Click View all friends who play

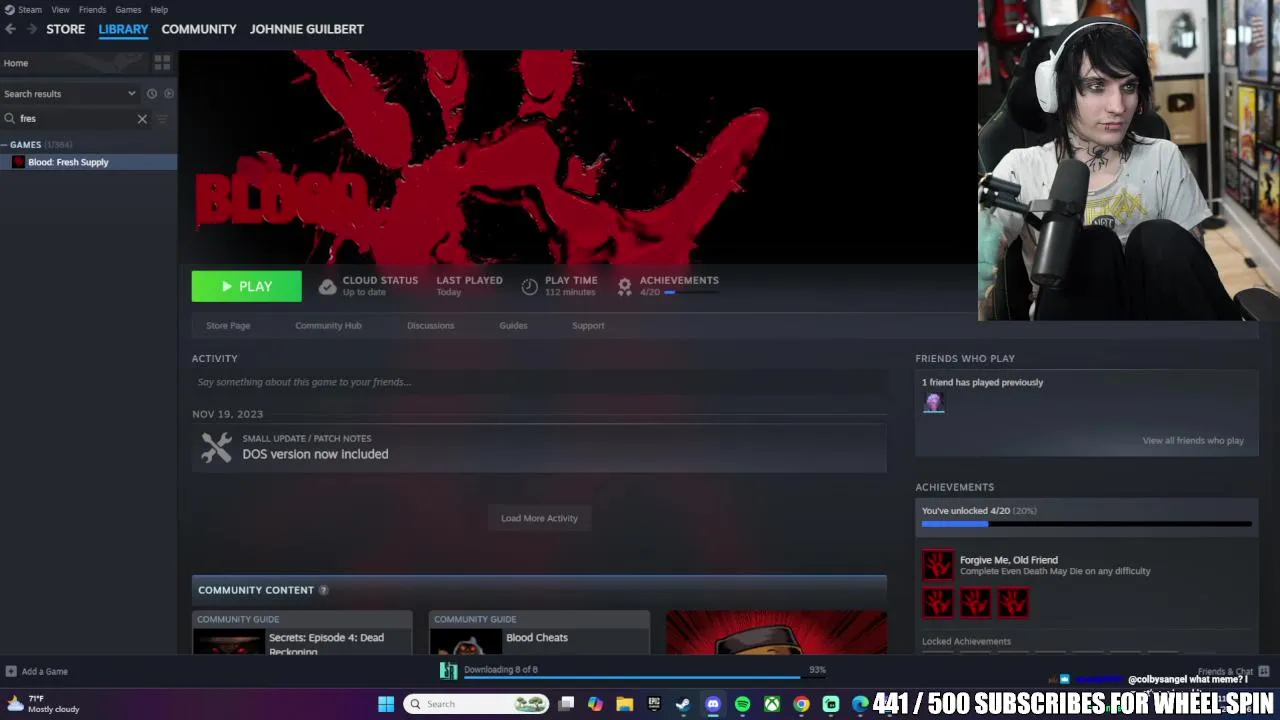(x=1193, y=440)
